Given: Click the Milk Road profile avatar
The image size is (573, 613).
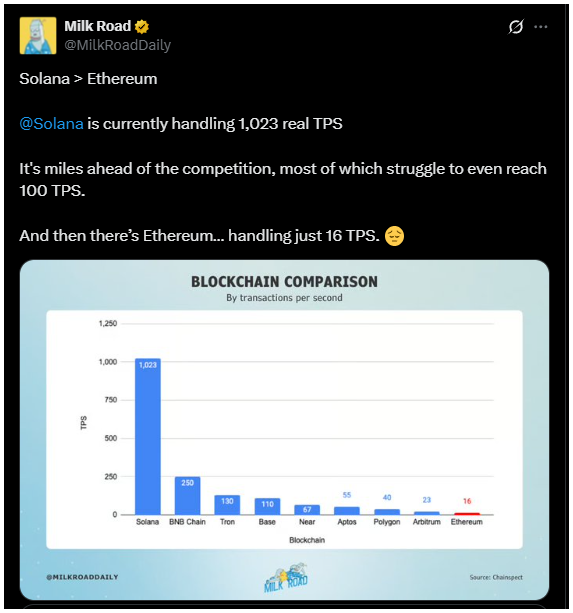Looking at the screenshot, I should [x=38, y=36].
